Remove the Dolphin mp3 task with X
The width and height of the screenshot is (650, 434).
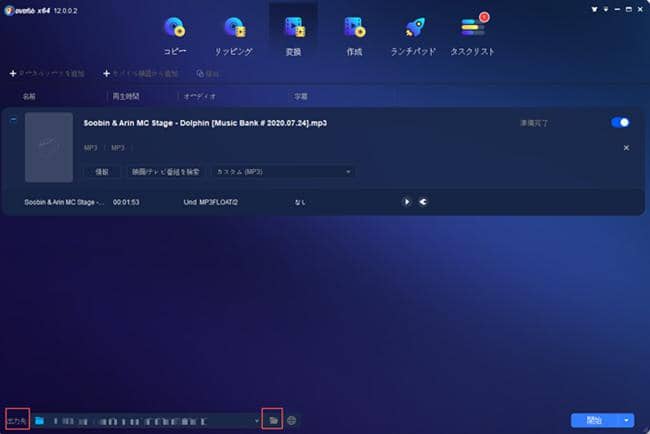click(x=626, y=148)
